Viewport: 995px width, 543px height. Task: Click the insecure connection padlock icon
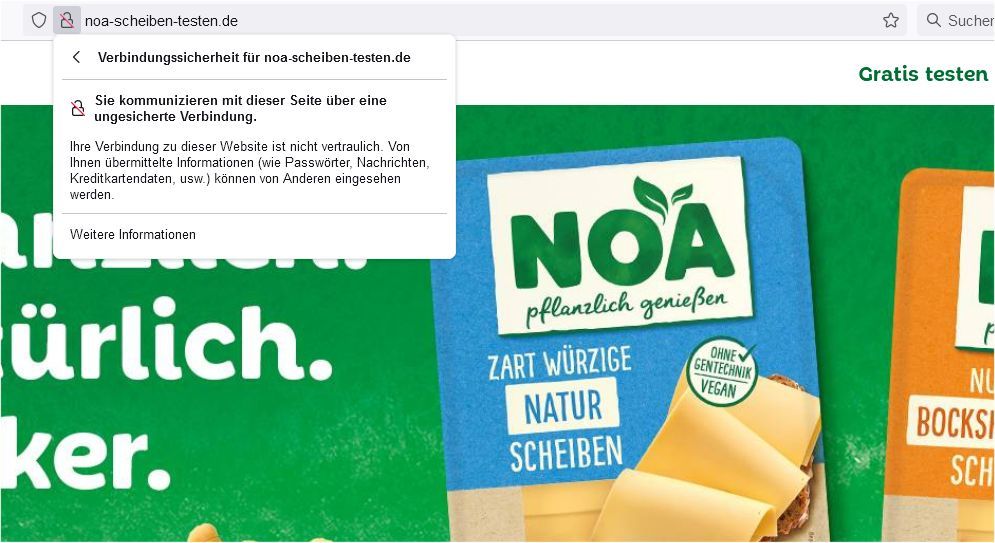click(67, 20)
